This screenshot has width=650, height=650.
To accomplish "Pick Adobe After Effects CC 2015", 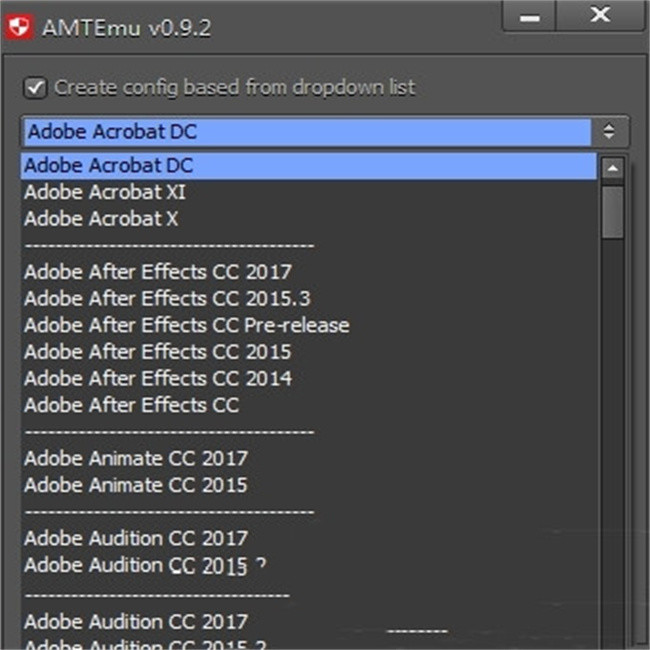I will (x=158, y=352).
